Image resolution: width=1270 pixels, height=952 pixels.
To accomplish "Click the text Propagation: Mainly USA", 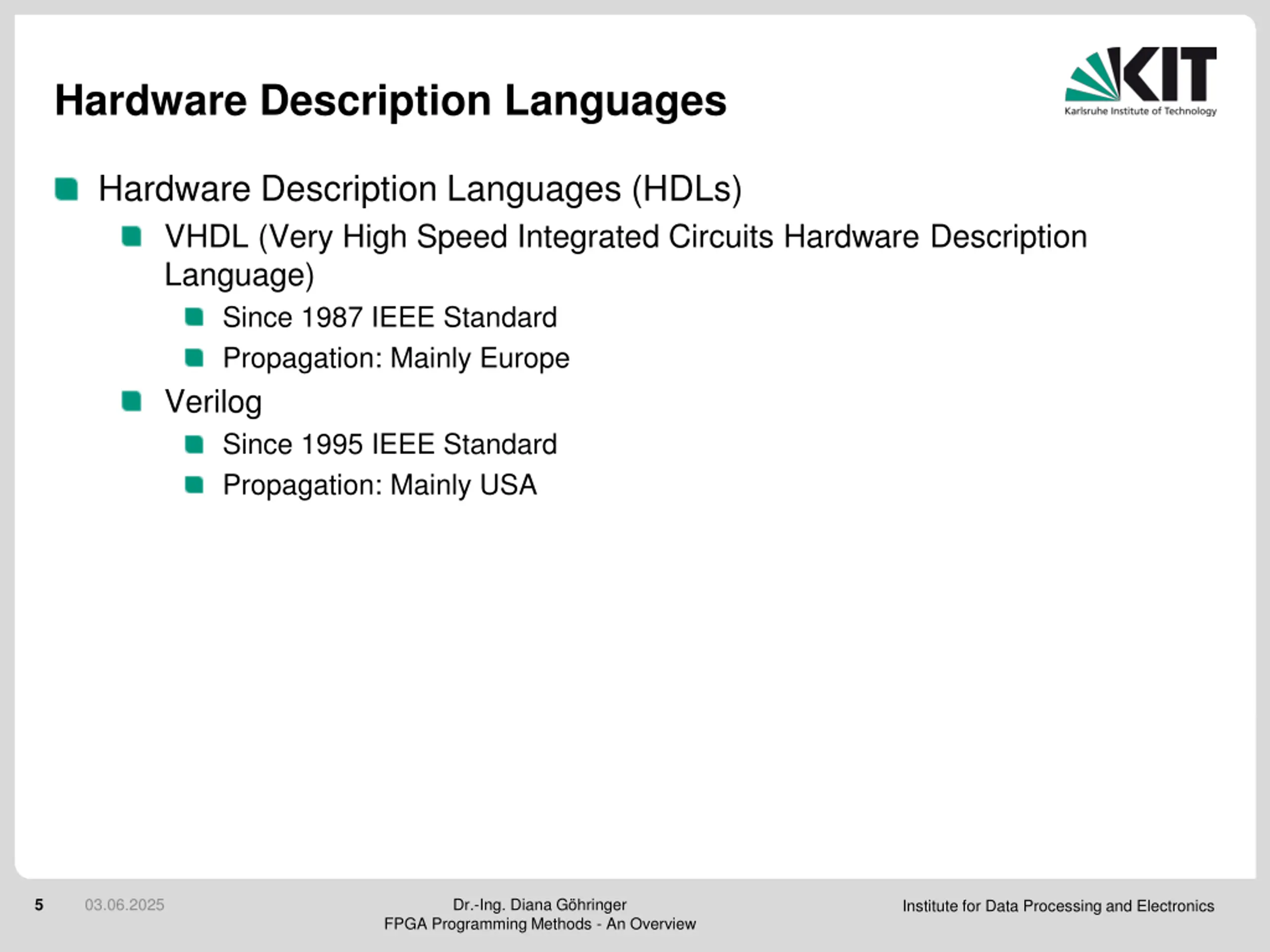I will (380, 485).
